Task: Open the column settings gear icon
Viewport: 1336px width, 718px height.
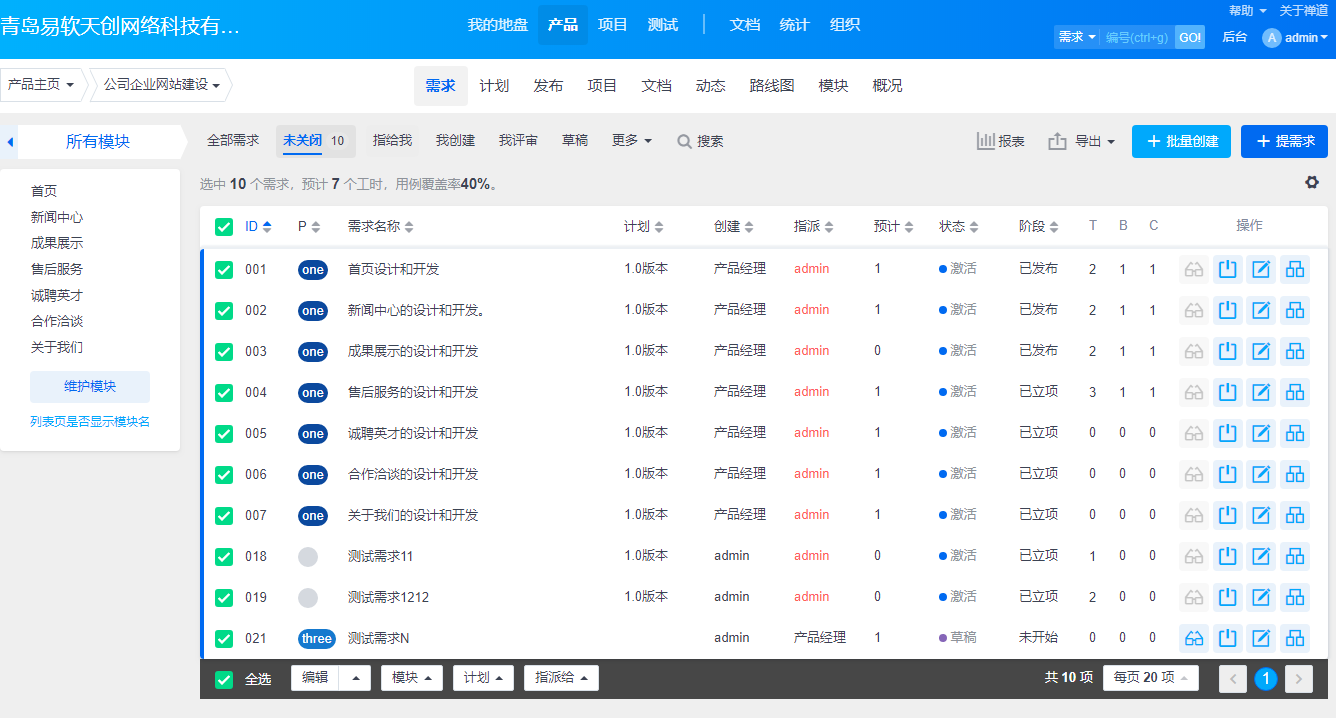Action: coord(1312,182)
